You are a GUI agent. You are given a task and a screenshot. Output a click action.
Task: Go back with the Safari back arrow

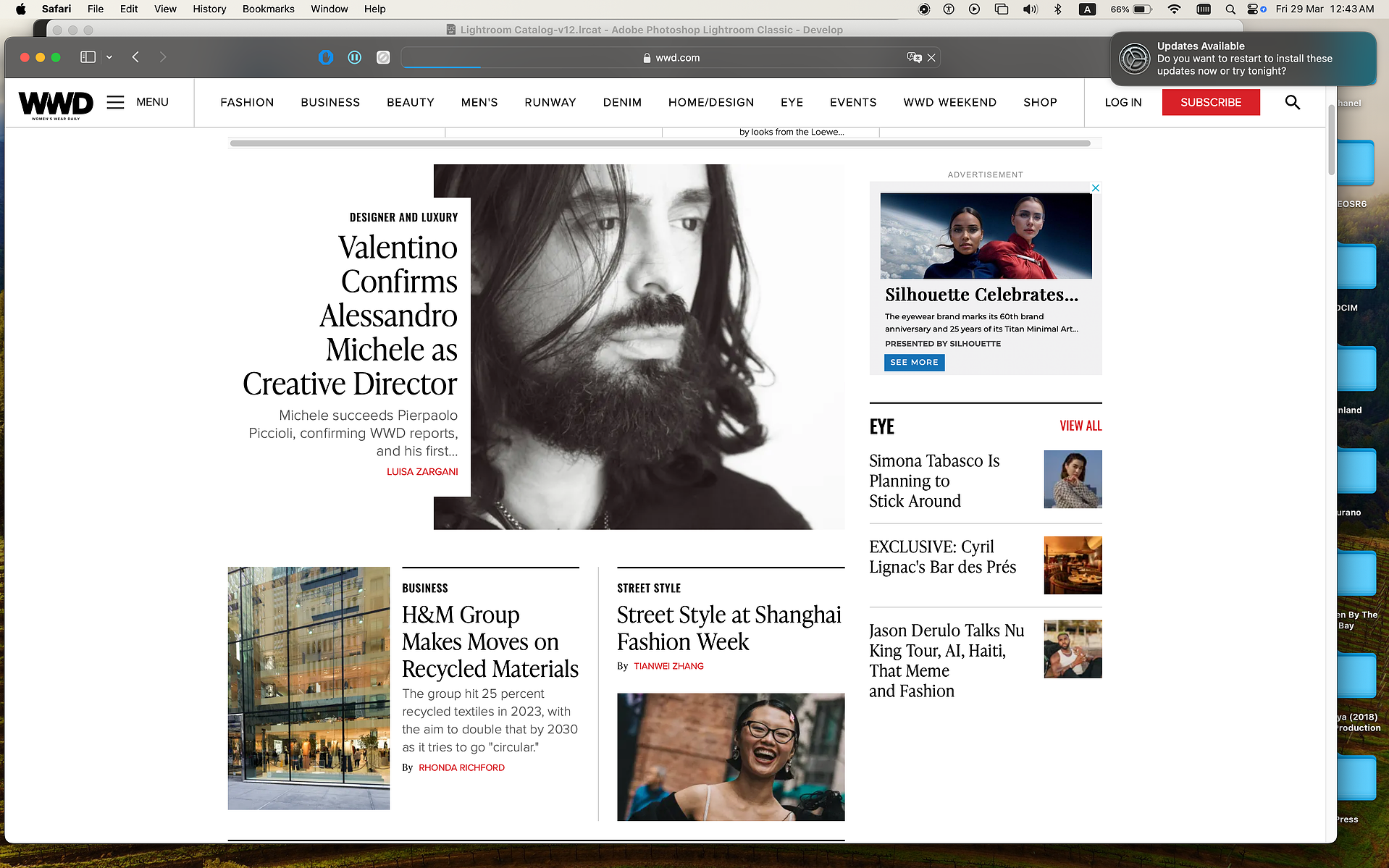(x=135, y=57)
